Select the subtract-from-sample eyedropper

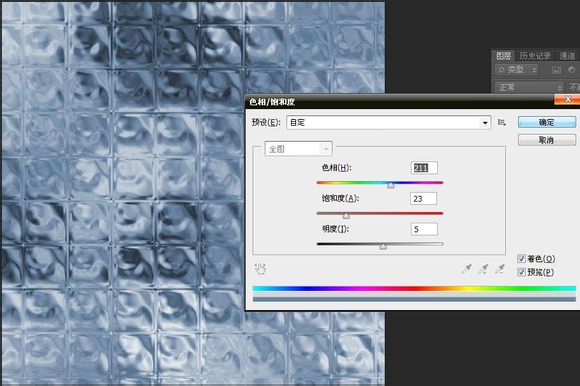point(500,269)
